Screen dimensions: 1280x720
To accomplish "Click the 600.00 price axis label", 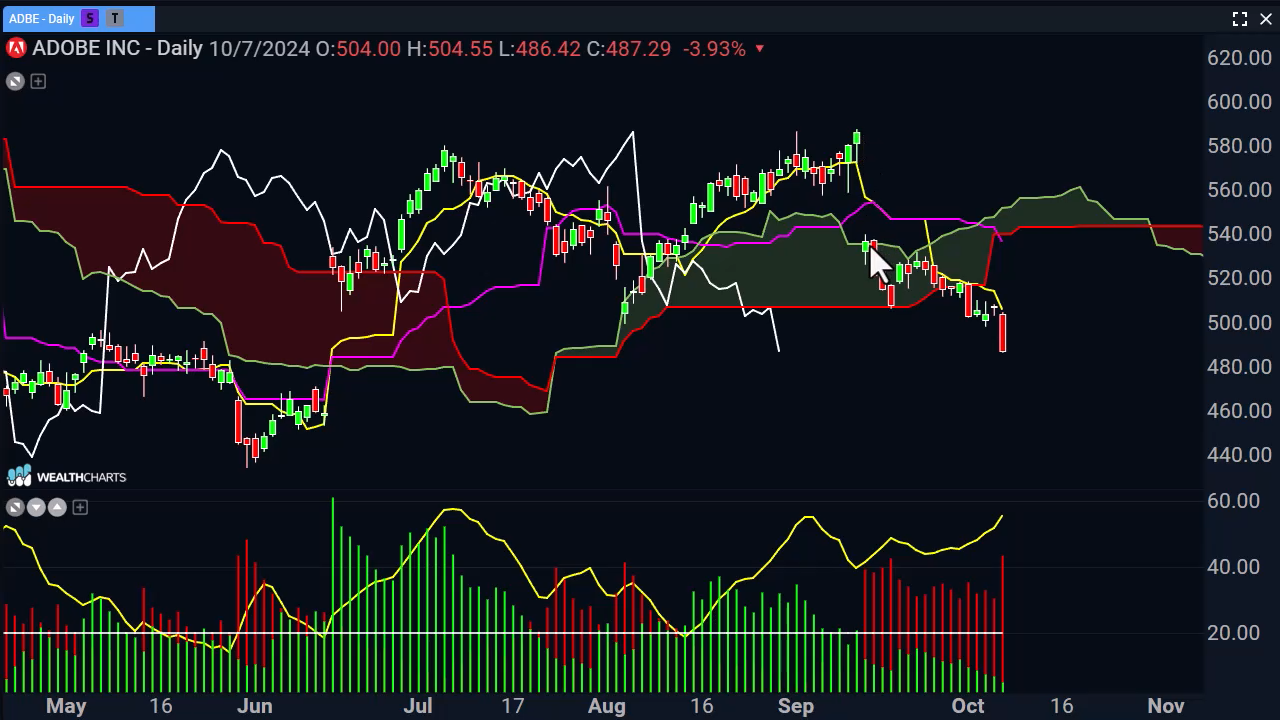I will coord(1239,102).
